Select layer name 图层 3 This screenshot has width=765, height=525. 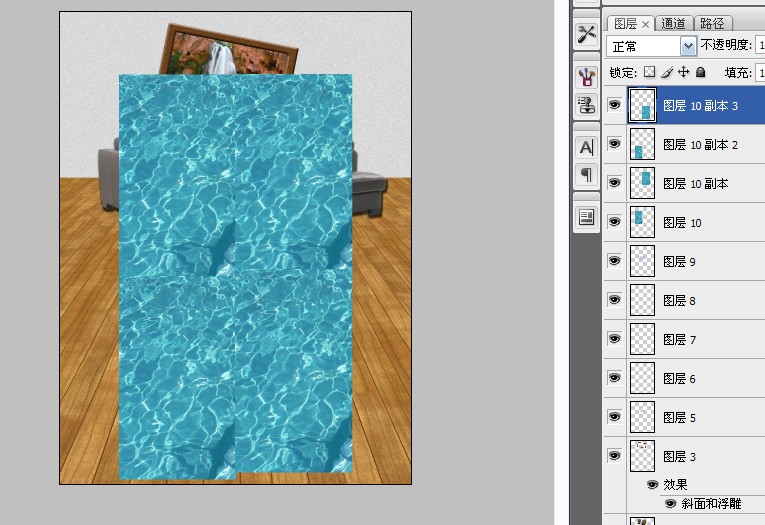tap(679, 457)
